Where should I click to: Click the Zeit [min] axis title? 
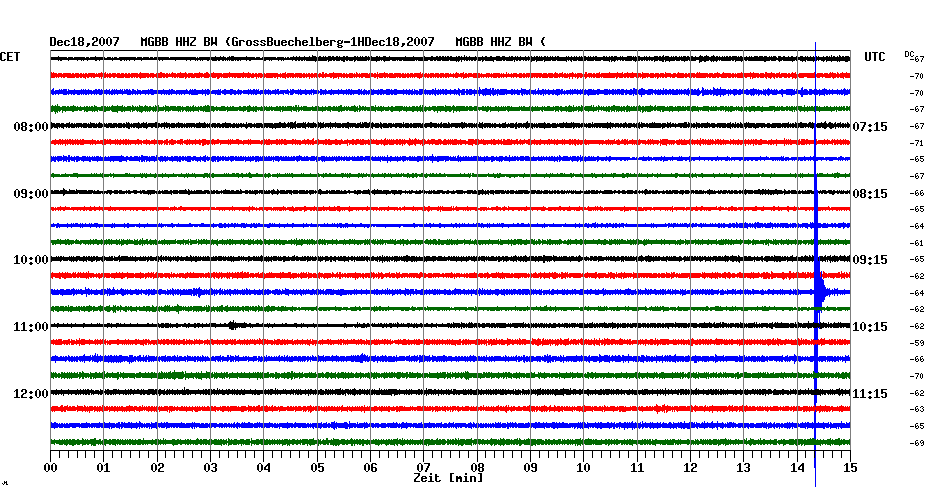448,478
